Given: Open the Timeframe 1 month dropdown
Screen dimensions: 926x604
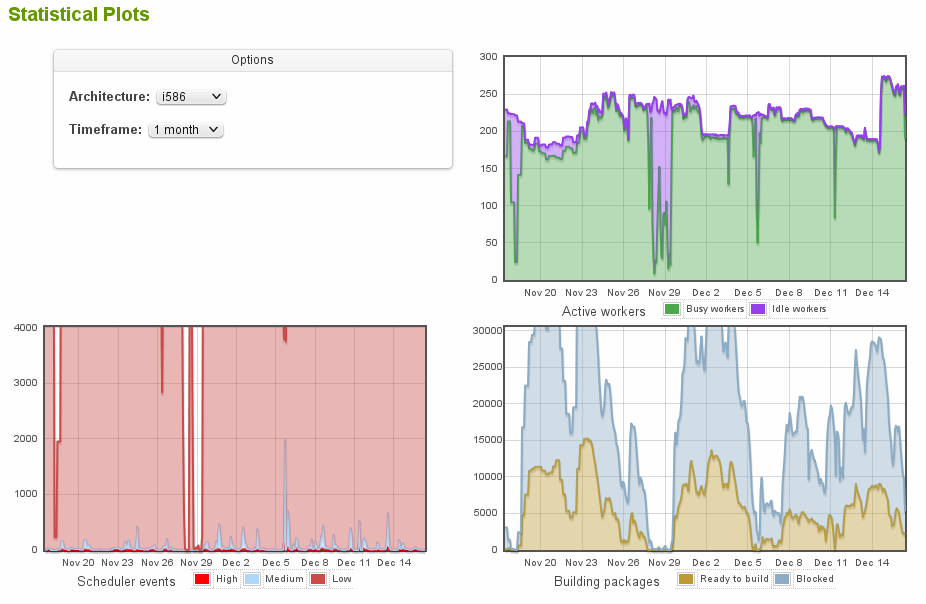Looking at the screenshot, I should click(186, 130).
